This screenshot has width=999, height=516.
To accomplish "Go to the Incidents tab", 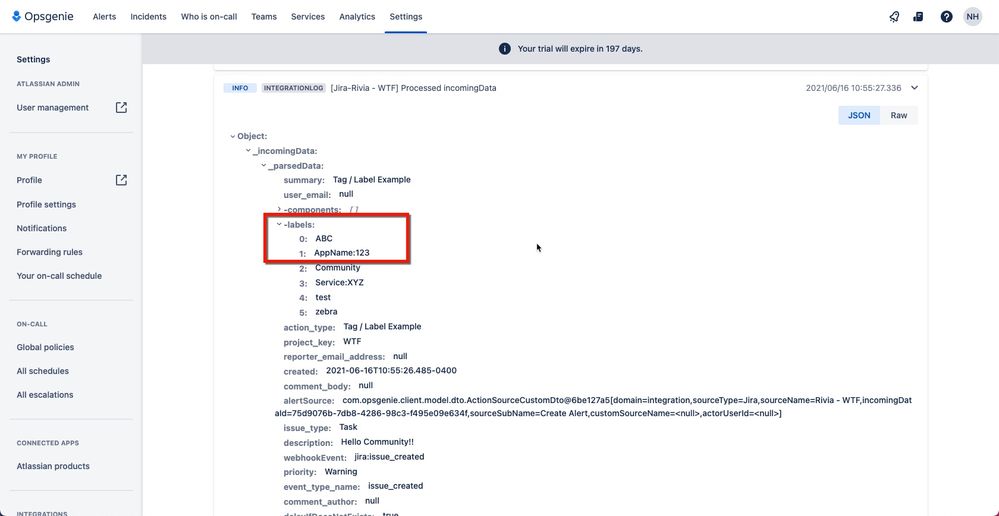I will click(148, 17).
